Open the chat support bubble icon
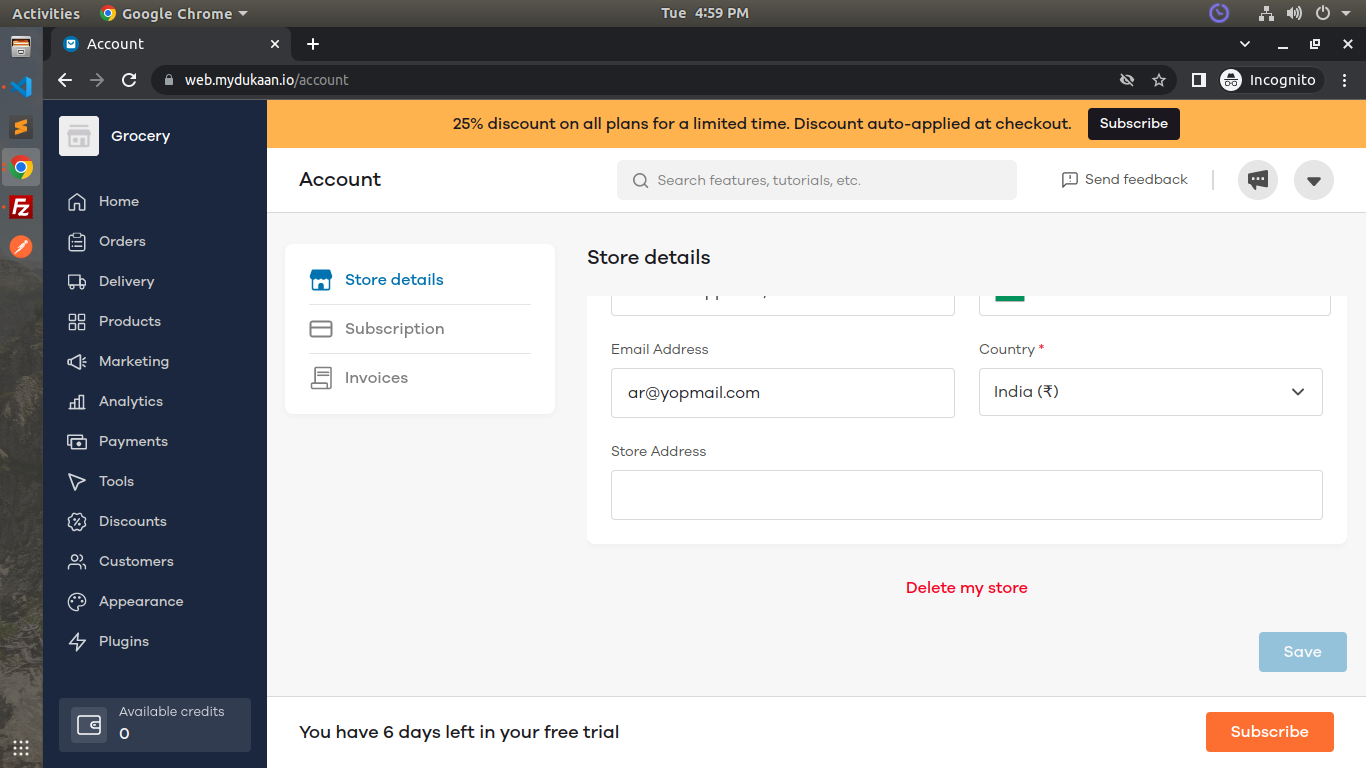 click(x=1257, y=181)
